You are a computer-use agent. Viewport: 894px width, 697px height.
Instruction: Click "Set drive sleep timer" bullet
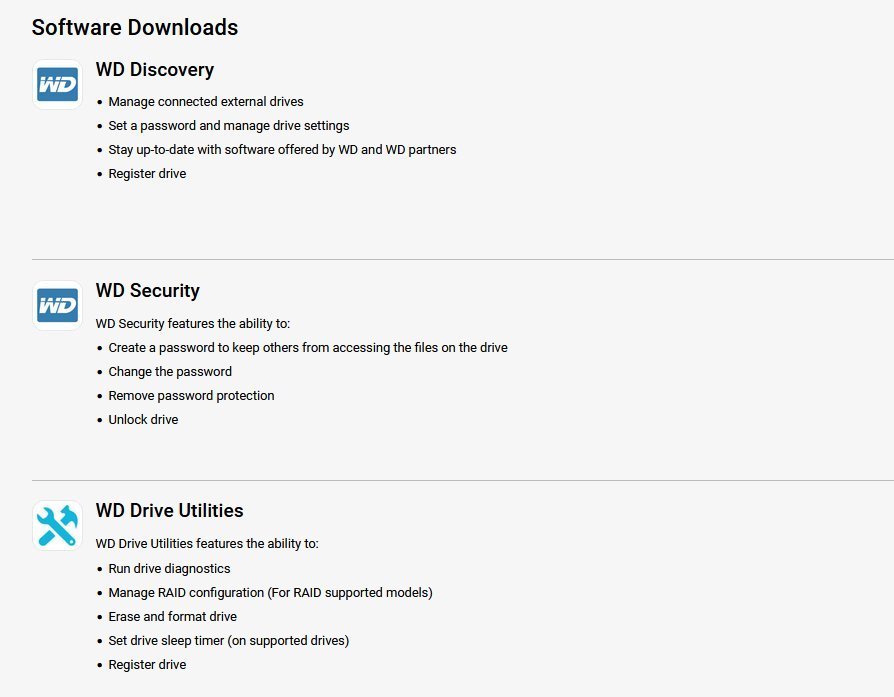click(x=228, y=641)
